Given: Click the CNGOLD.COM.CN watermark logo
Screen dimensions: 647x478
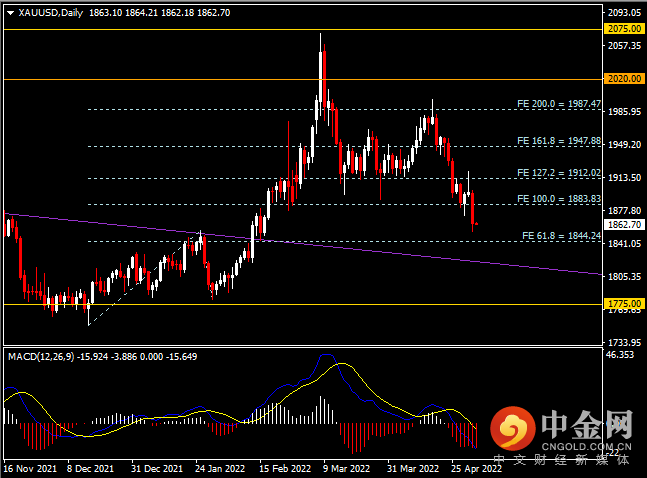Looking at the screenshot, I should pyautogui.click(x=561, y=431).
